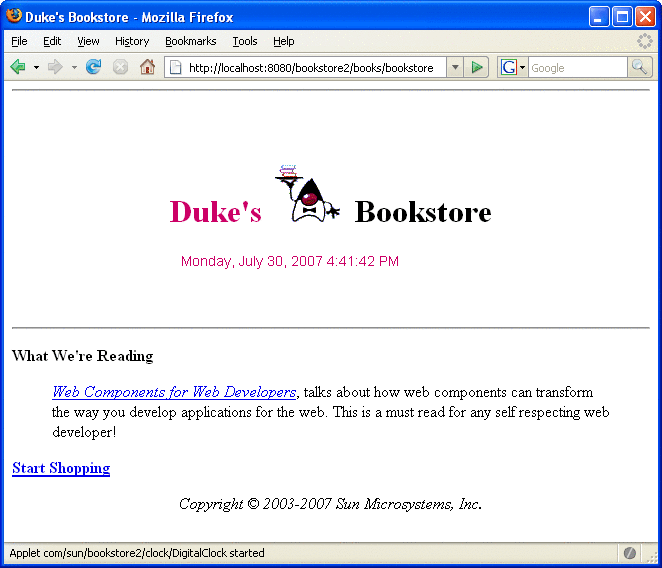The height and width of the screenshot is (568, 662).
Task: Focus the Google search box
Action: [x=578, y=68]
